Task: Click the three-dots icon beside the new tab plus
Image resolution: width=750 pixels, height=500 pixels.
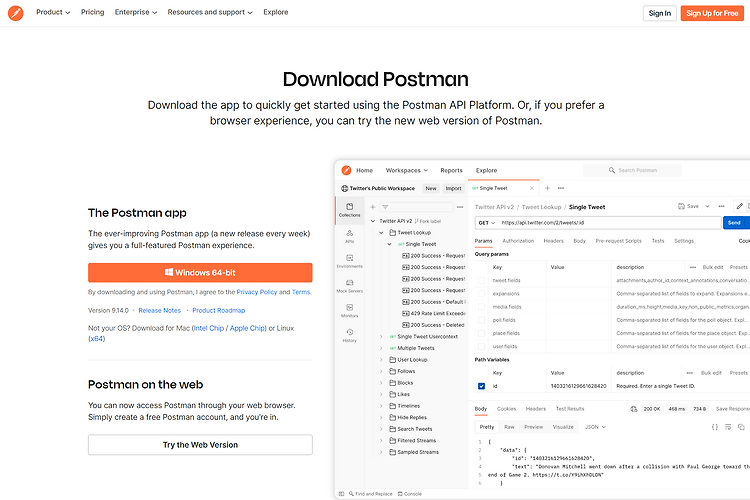Action: pyautogui.click(x=561, y=188)
